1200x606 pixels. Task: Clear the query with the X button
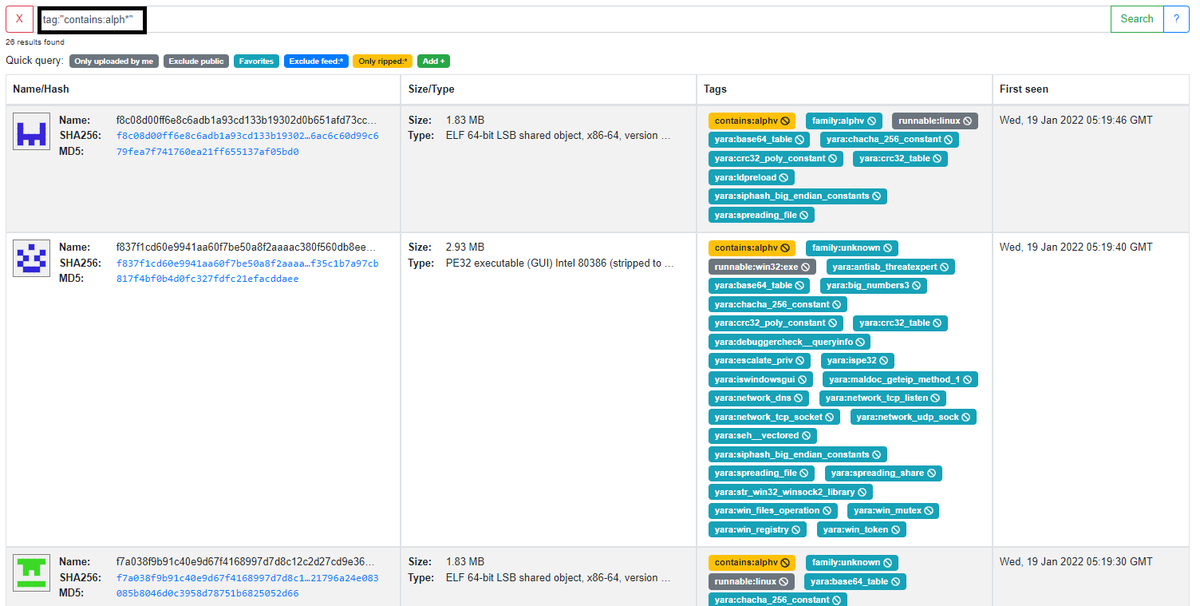click(19, 19)
